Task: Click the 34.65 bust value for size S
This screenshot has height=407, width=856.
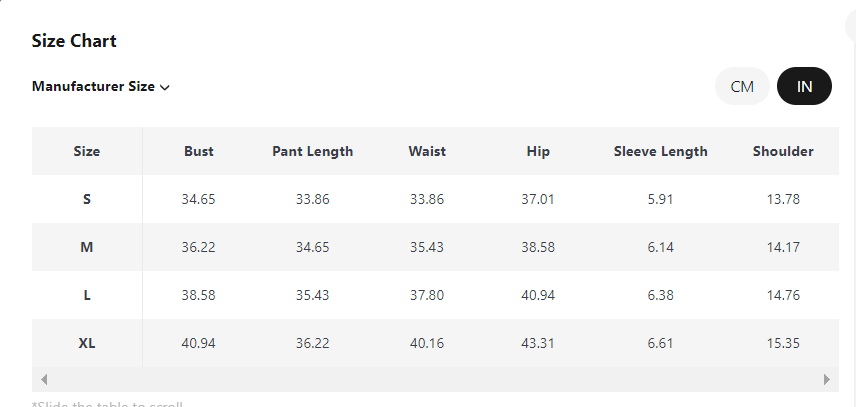Action: [x=198, y=199]
